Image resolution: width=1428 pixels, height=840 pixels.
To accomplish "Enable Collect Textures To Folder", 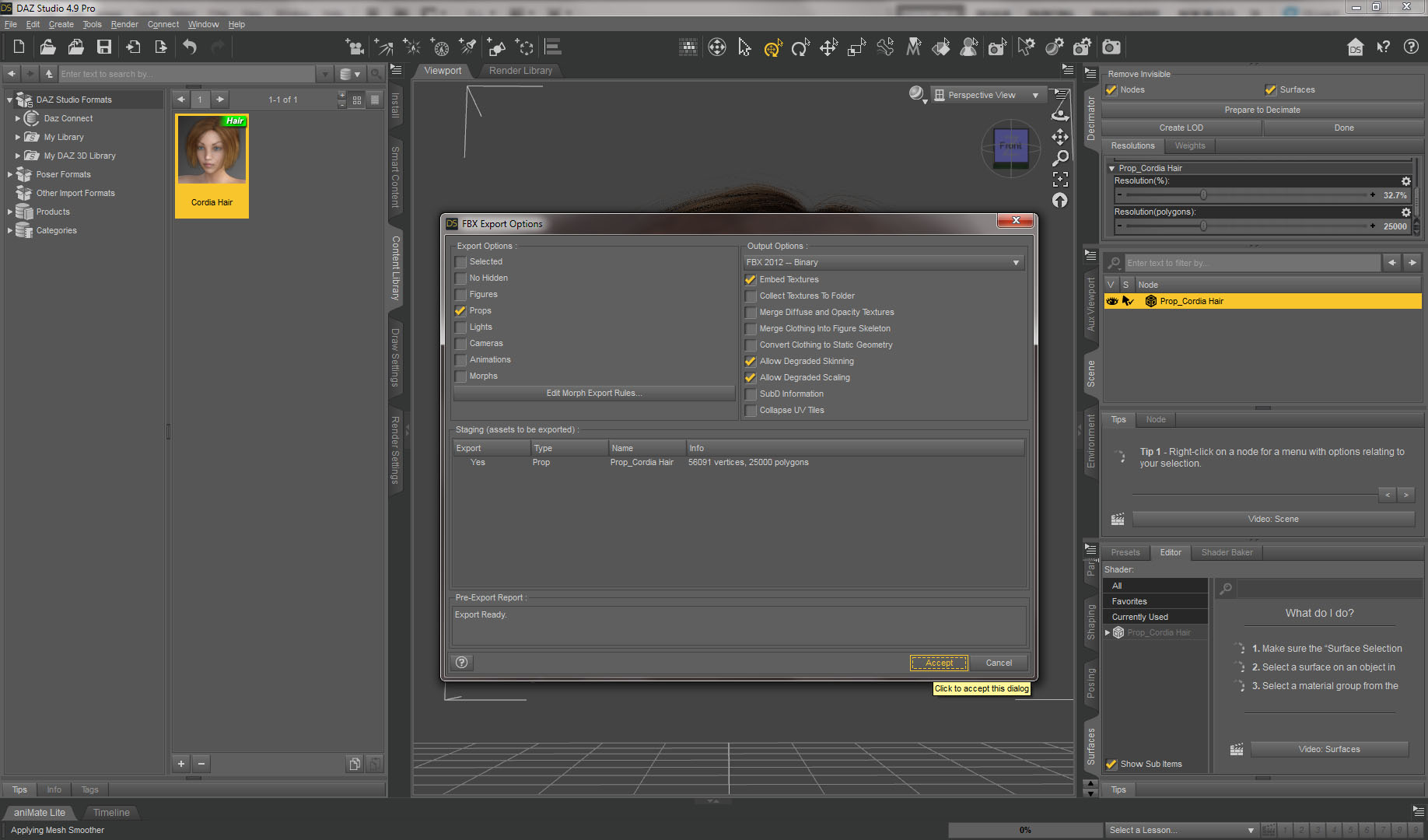I will (x=751, y=296).
